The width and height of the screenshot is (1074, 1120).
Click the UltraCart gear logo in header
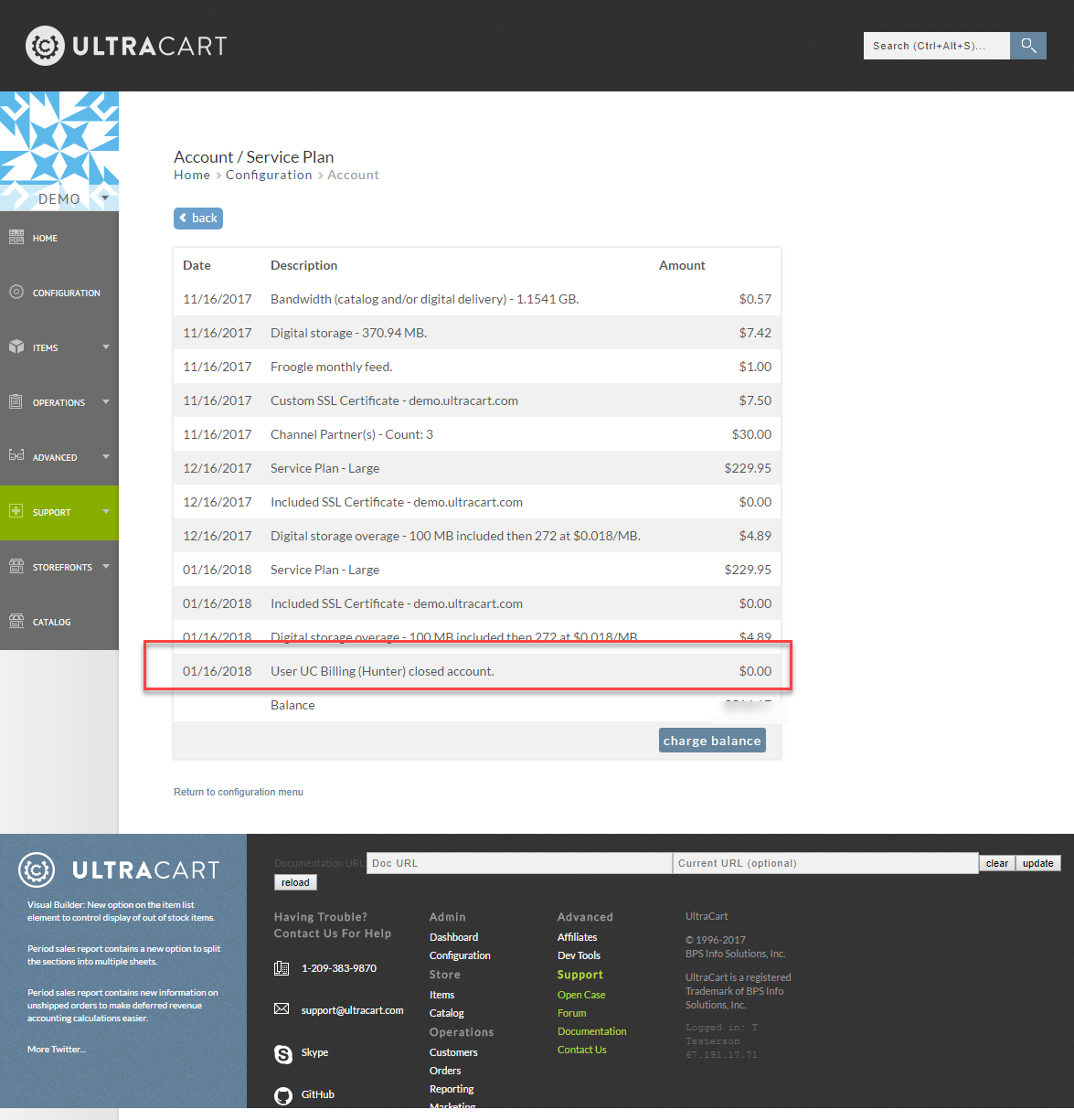coord(45,46)
